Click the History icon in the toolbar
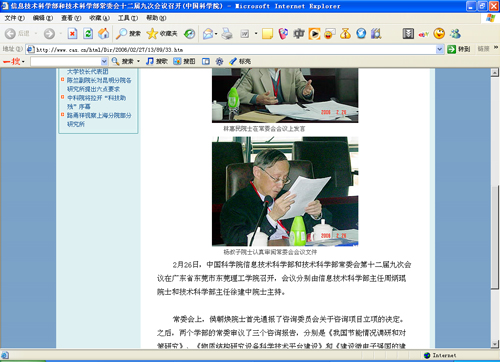The image size is (500, 362). (x=190, y=33)
